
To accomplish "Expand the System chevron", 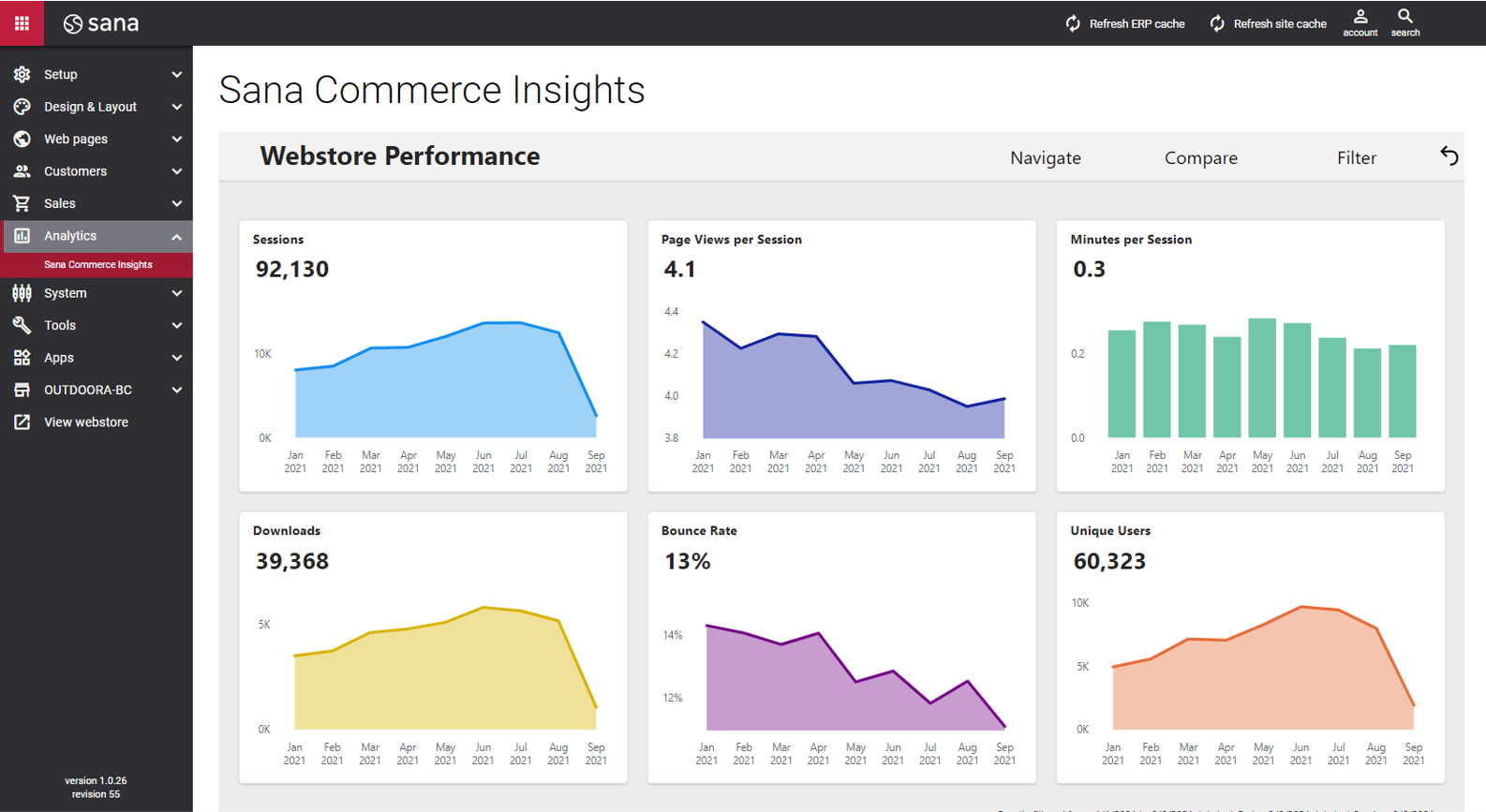I will point(176,294).
